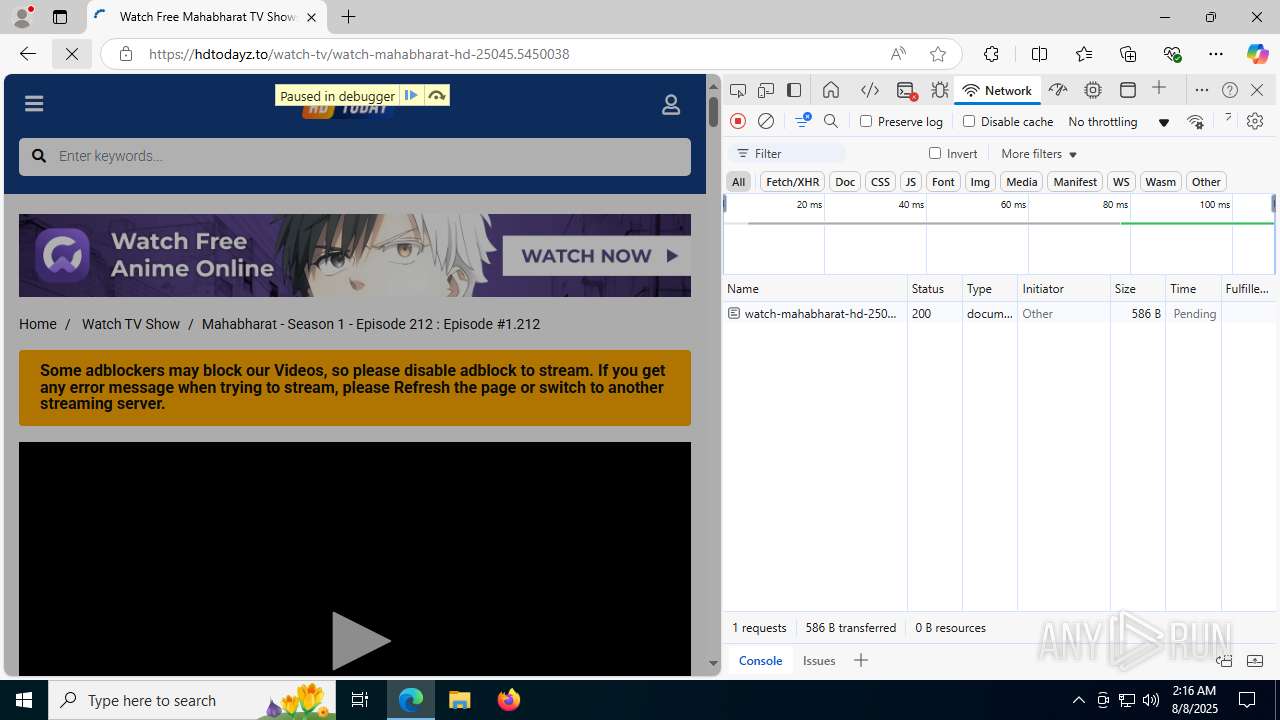
Task: Toggle the JS filter chip
Action: coord(910,182)
